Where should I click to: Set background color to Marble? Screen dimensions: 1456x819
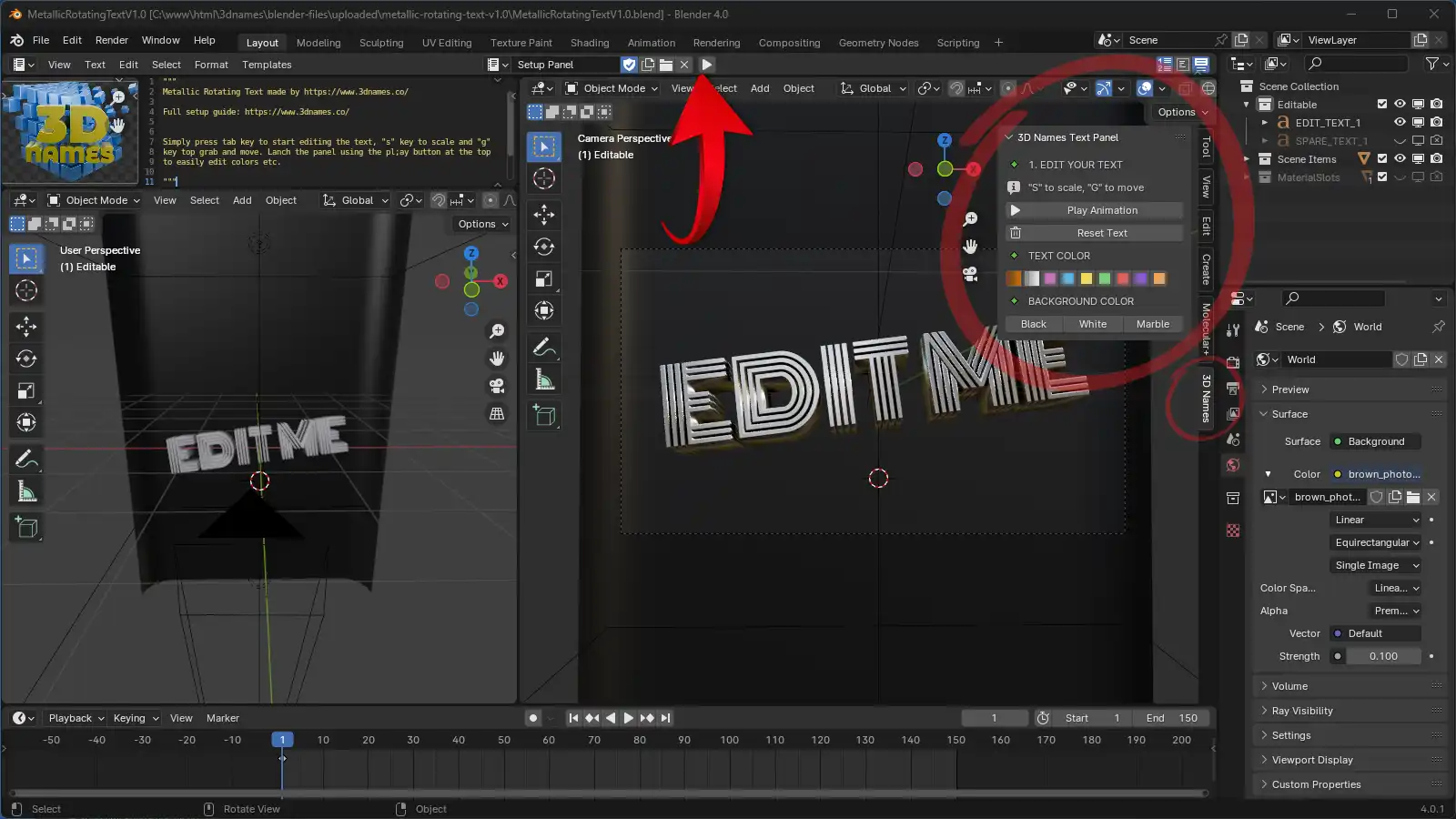click(x=1152, y=324)
